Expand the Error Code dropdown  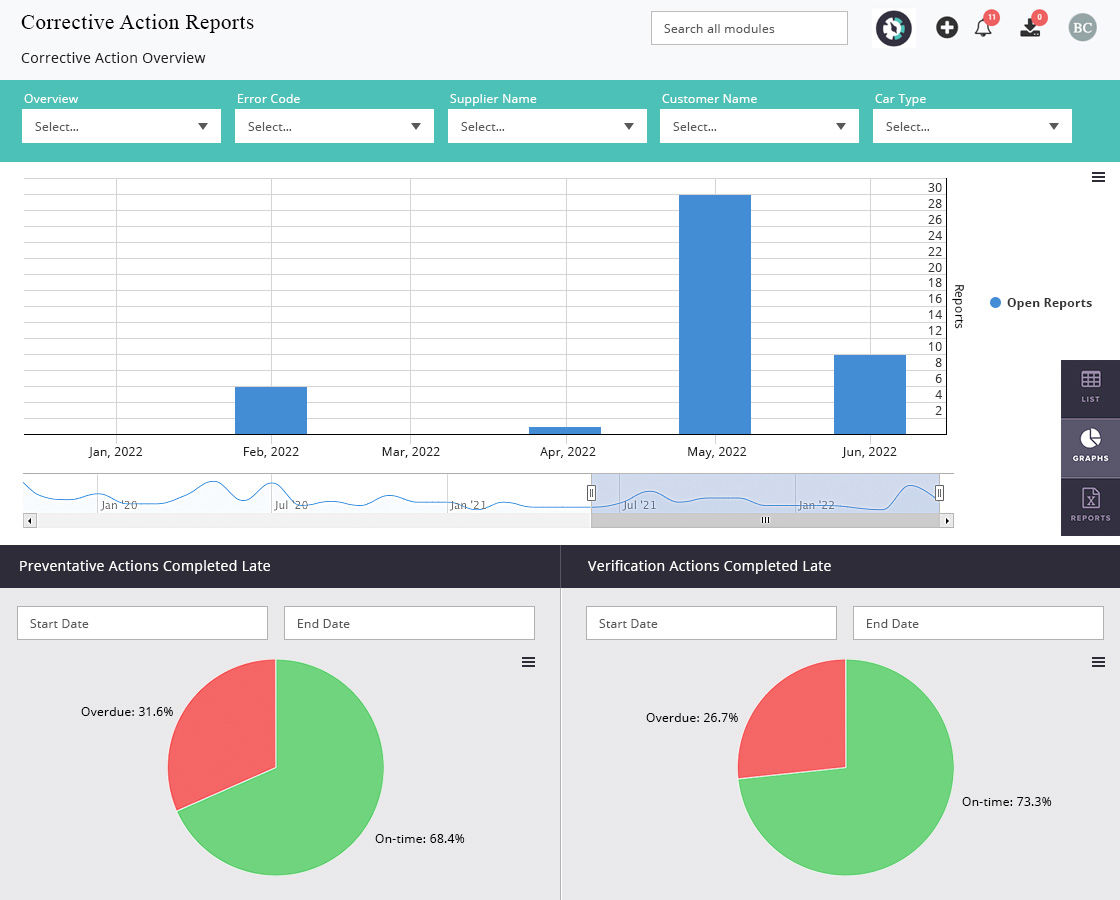pyautogui.click(x=334, y=126)
